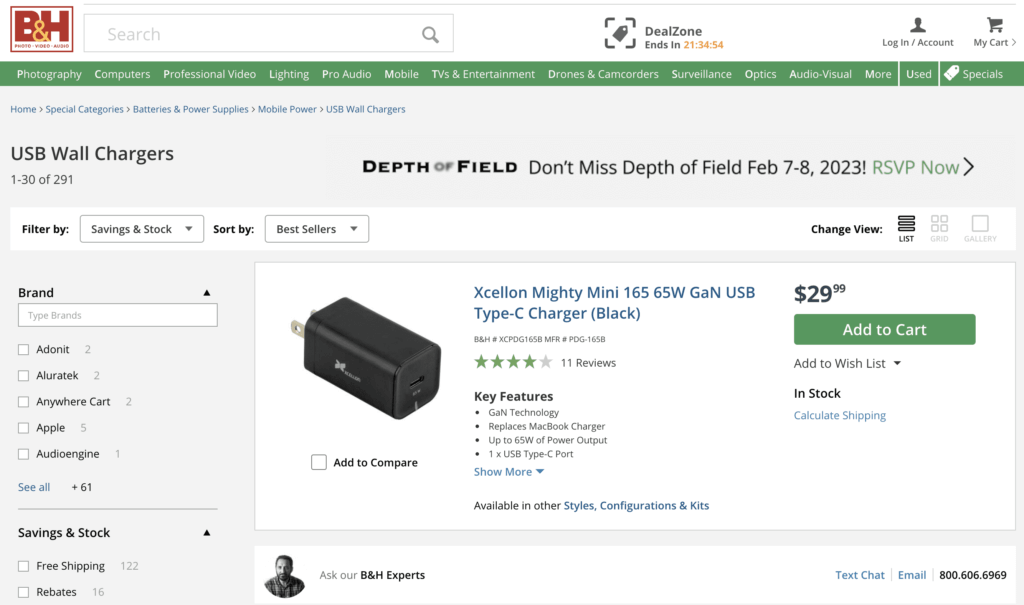Click the product star rating
The image size is (1024, 605).
513,362
